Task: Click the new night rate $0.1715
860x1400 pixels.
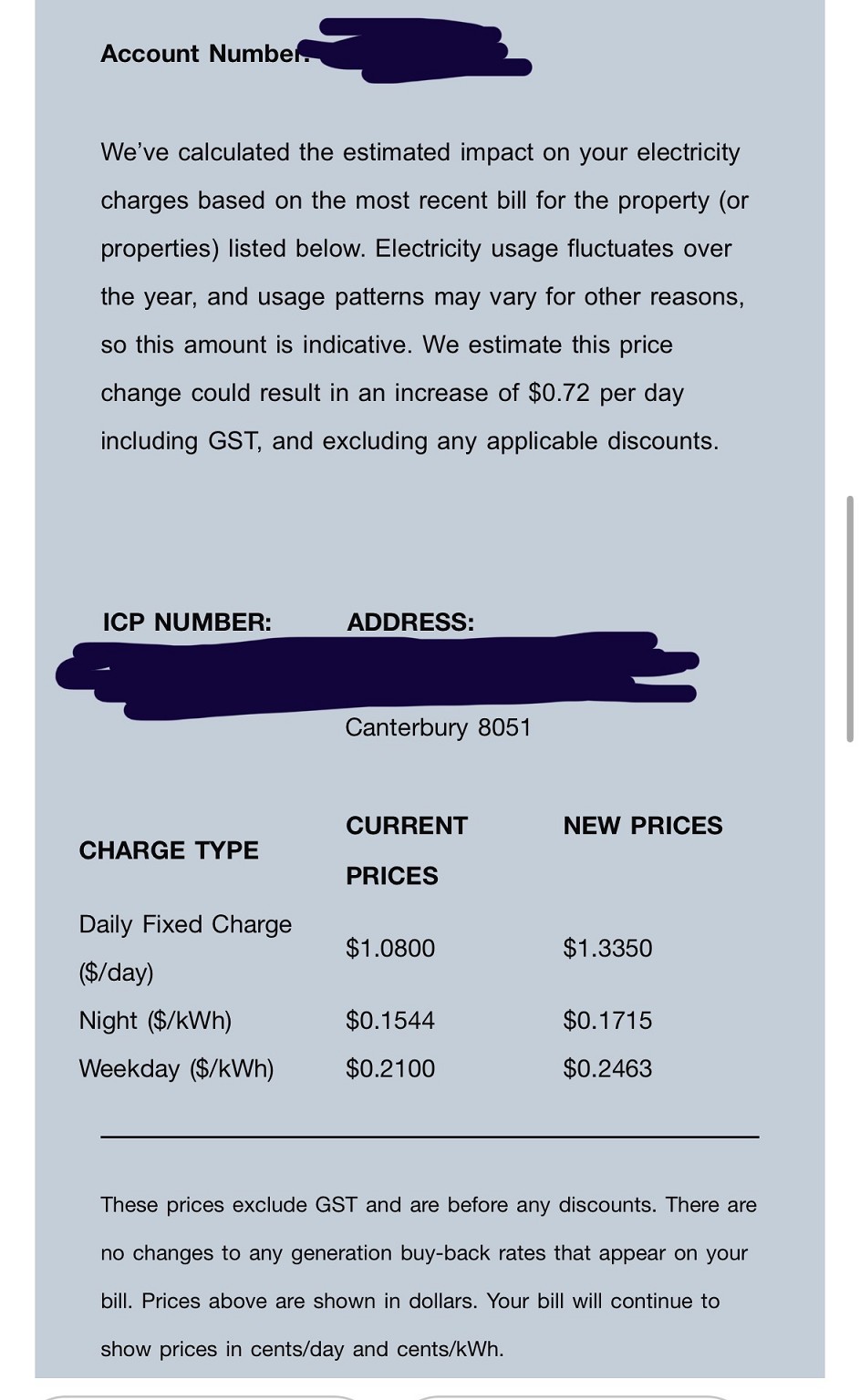Action: (x=607, y=1021)
